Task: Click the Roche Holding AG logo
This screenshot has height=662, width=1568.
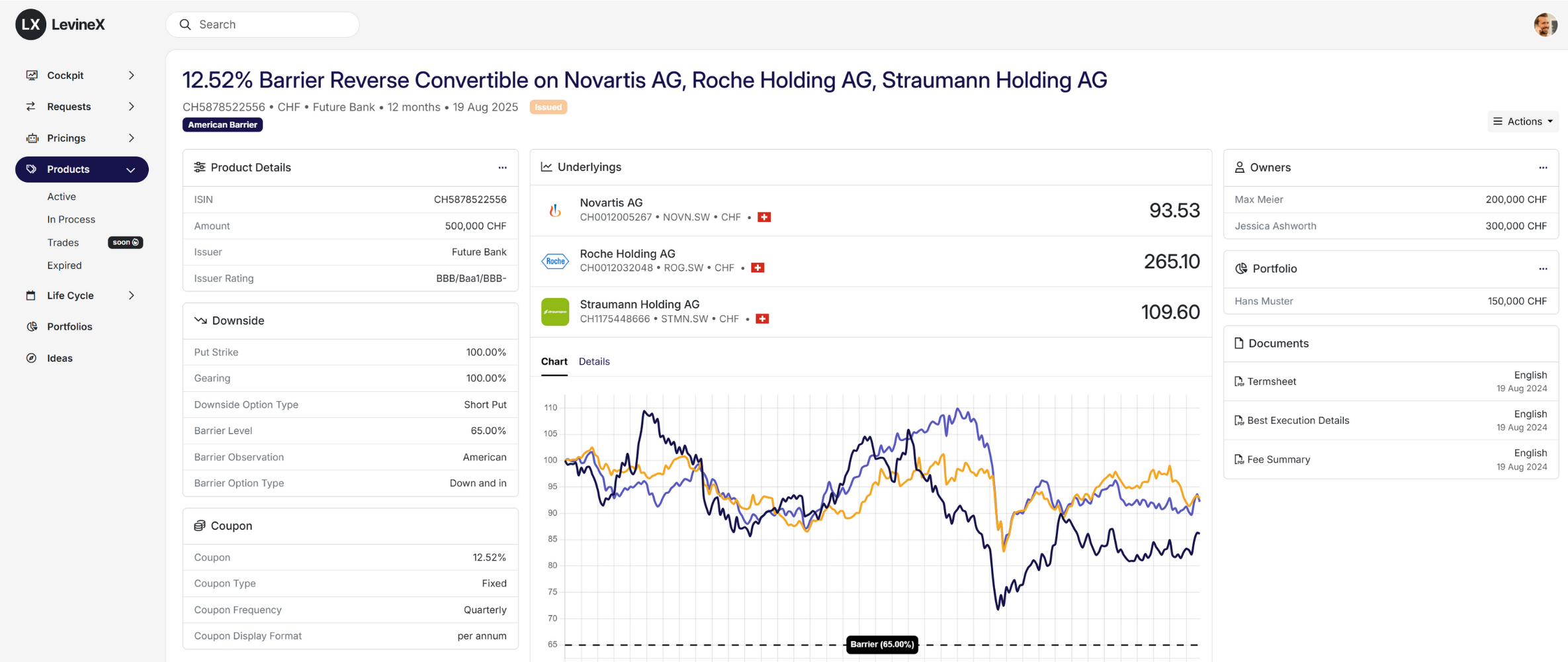Action: [555, 261]
